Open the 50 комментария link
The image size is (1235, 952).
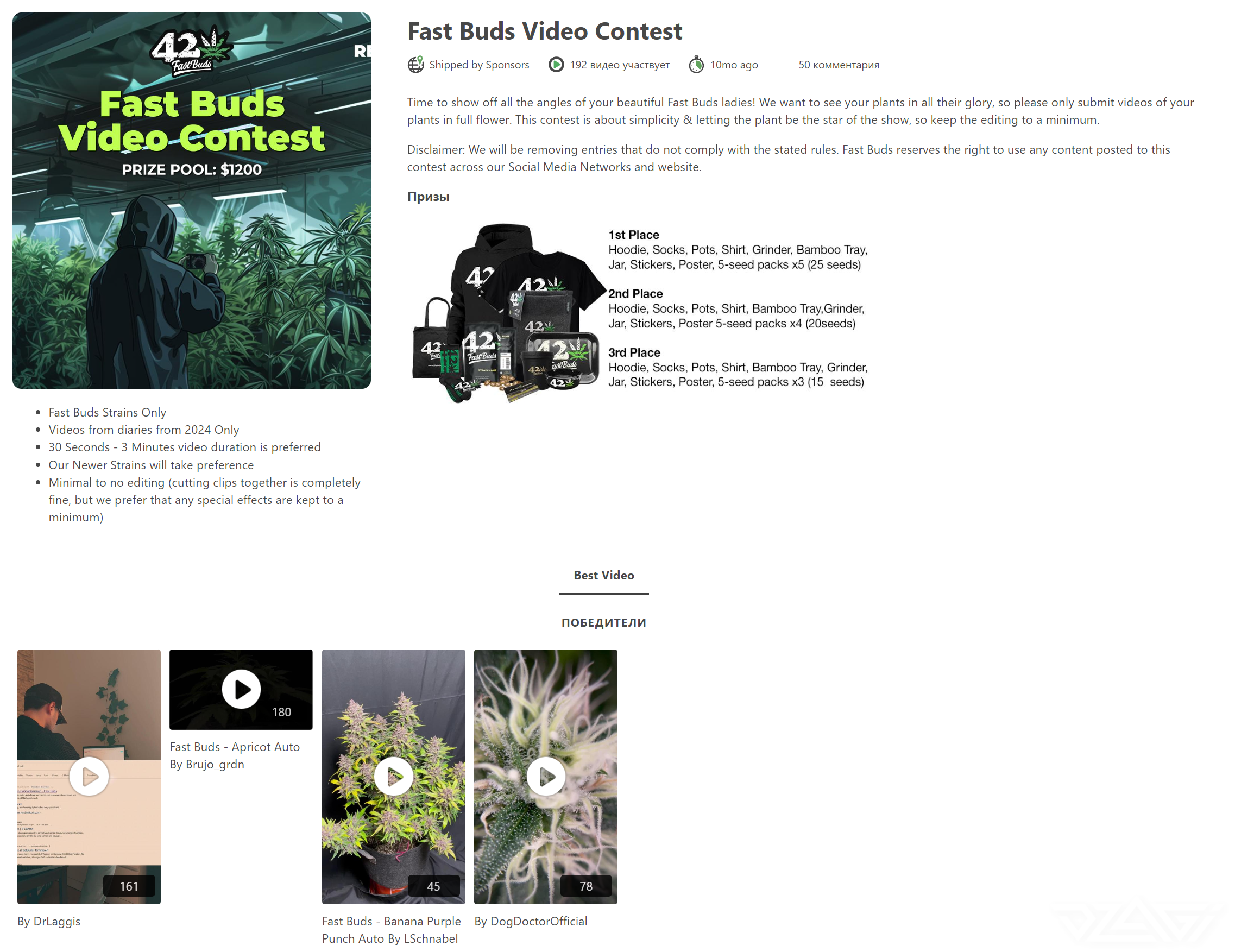(839, 65)
